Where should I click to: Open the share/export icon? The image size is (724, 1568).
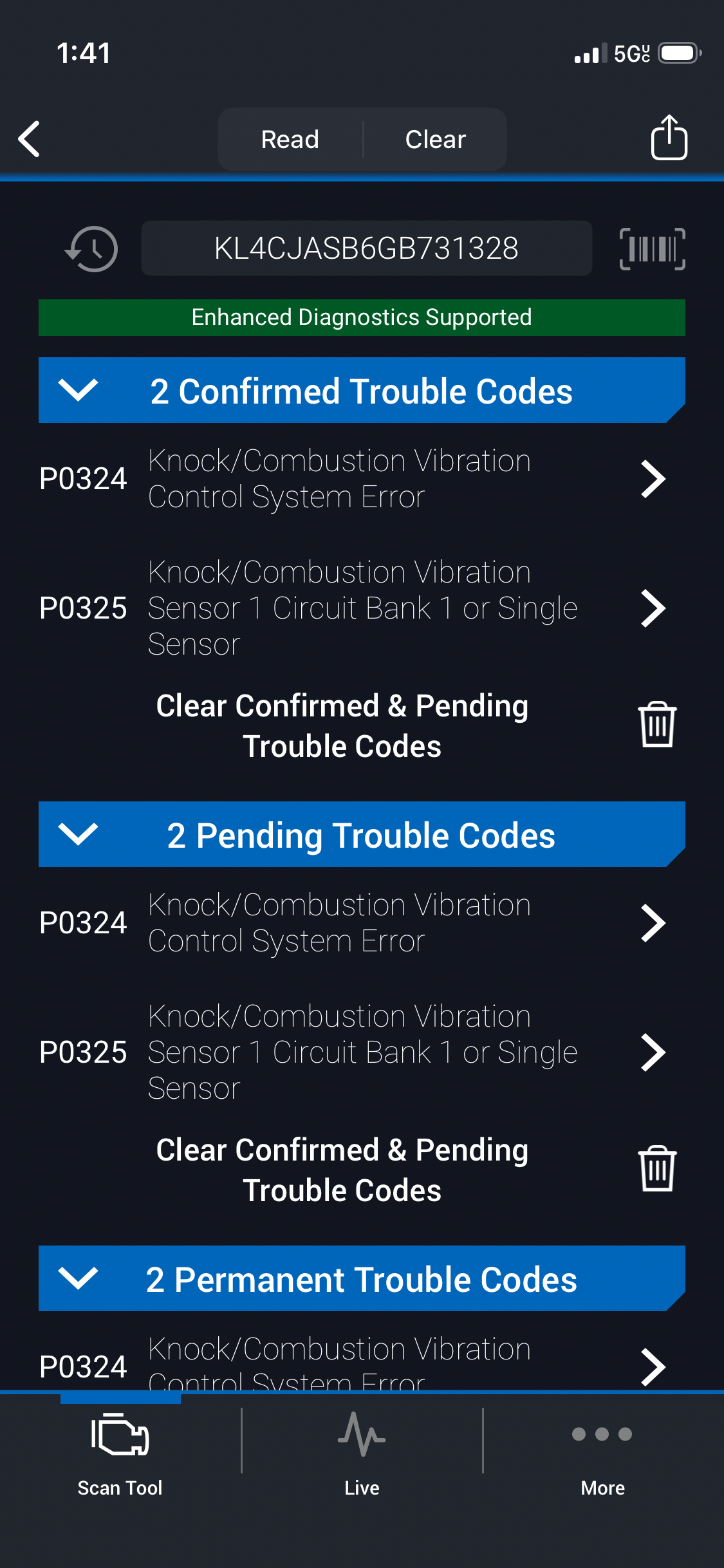click(x=669, y=137)
